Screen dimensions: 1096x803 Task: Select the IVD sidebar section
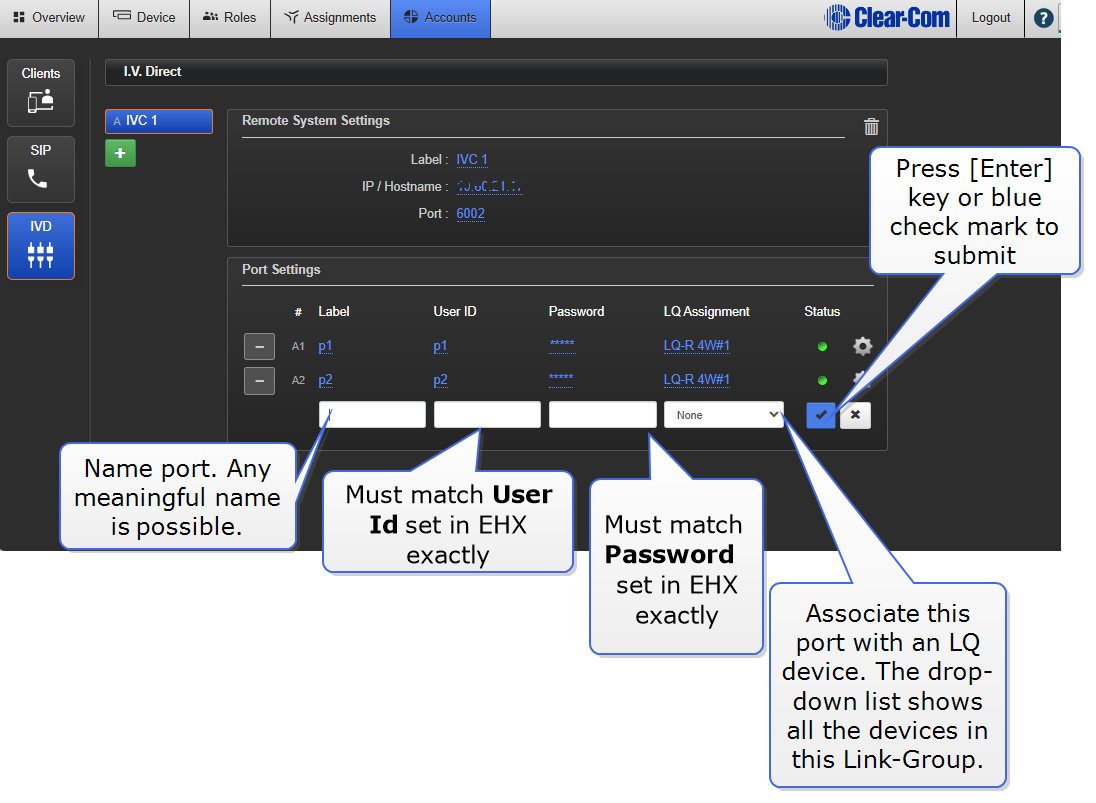click(41, 246)
